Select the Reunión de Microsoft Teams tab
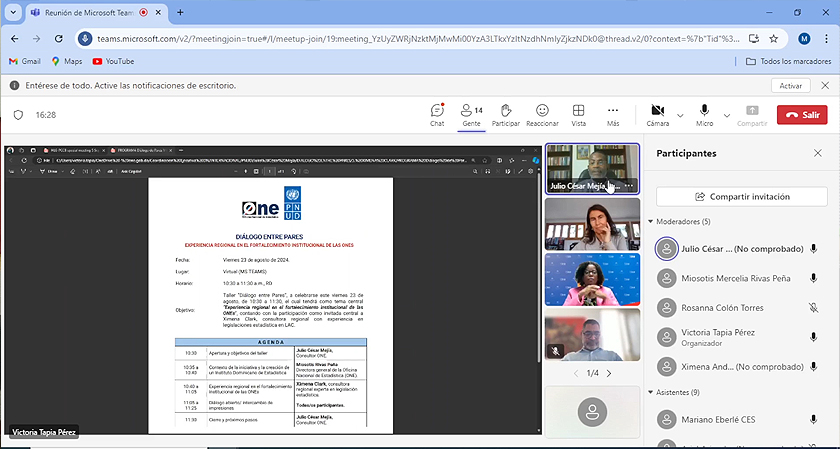Image resolution: width=840 pixels, height=449 pixels. [89, 12]
